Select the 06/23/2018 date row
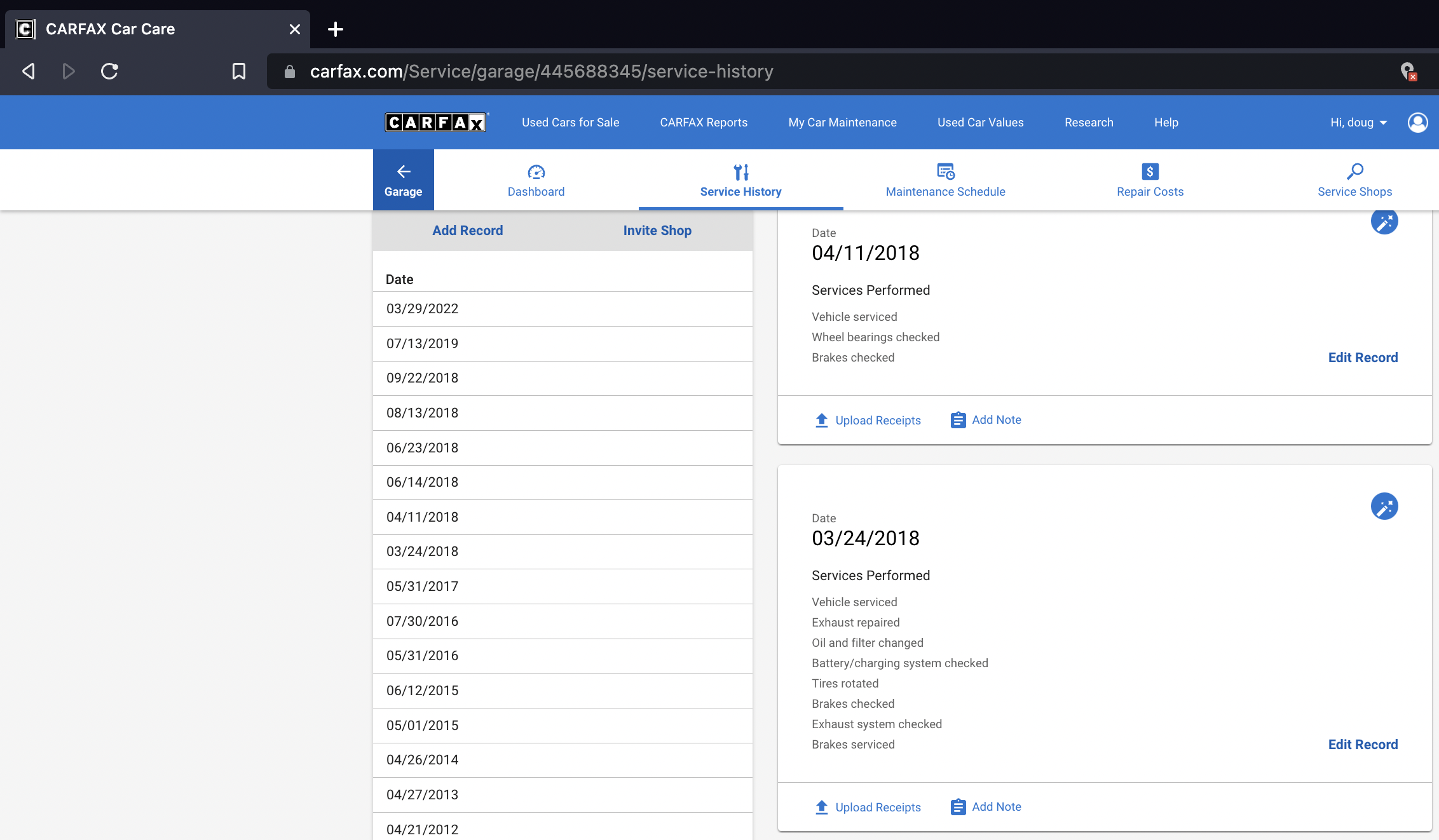 point(563,448)
